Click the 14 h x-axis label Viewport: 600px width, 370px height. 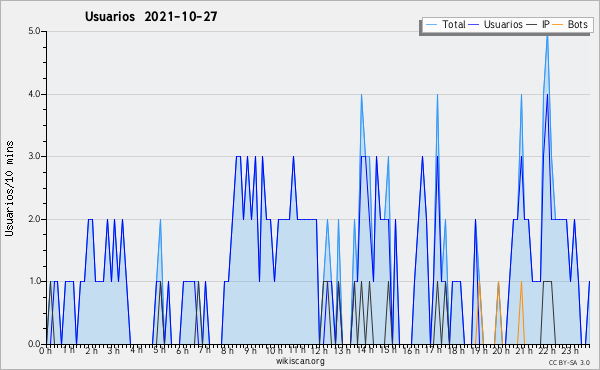364,350
